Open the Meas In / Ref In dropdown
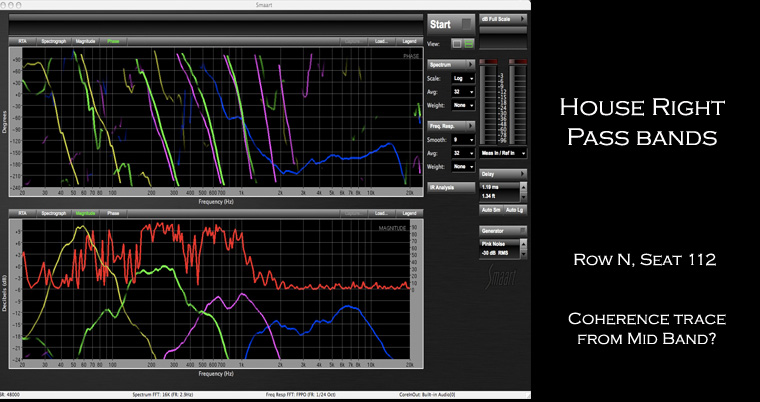The width and height of the screenshot is (760, 402). click(503, 153)
